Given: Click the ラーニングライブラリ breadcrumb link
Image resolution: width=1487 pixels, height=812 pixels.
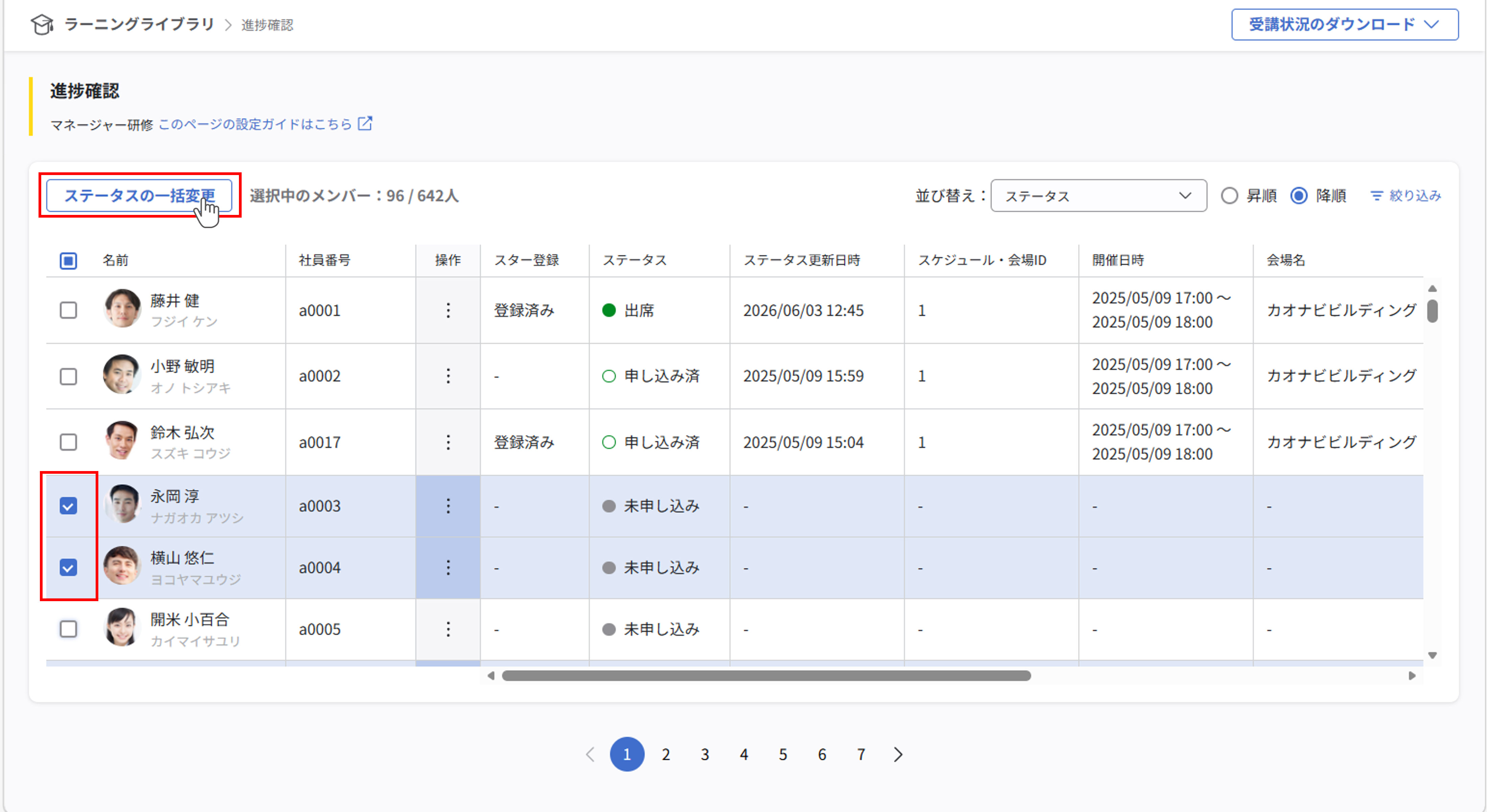Looking at the screenshot, I should click(x=139, y=24).
